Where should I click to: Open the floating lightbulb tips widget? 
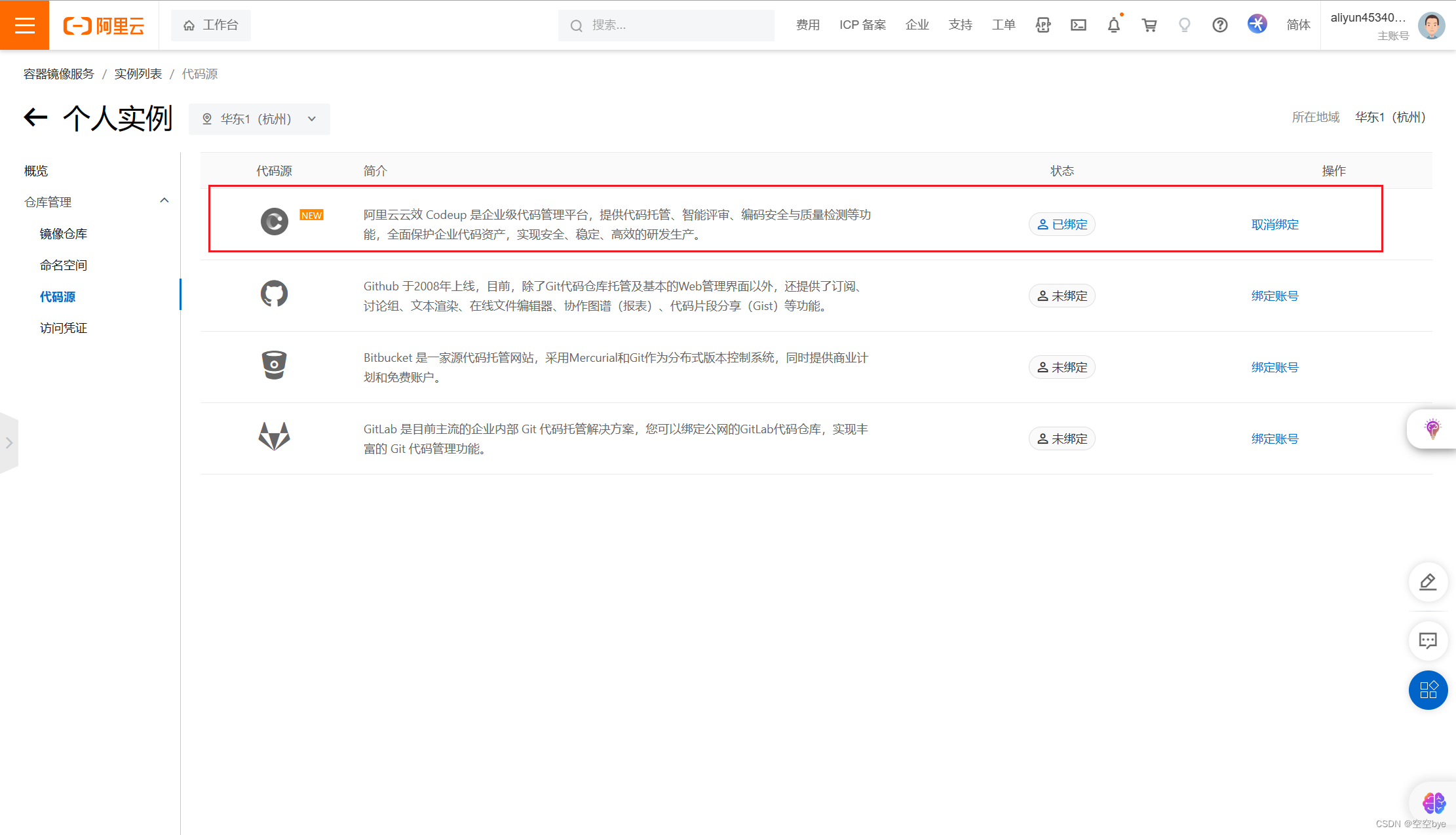pos(1432,429)
